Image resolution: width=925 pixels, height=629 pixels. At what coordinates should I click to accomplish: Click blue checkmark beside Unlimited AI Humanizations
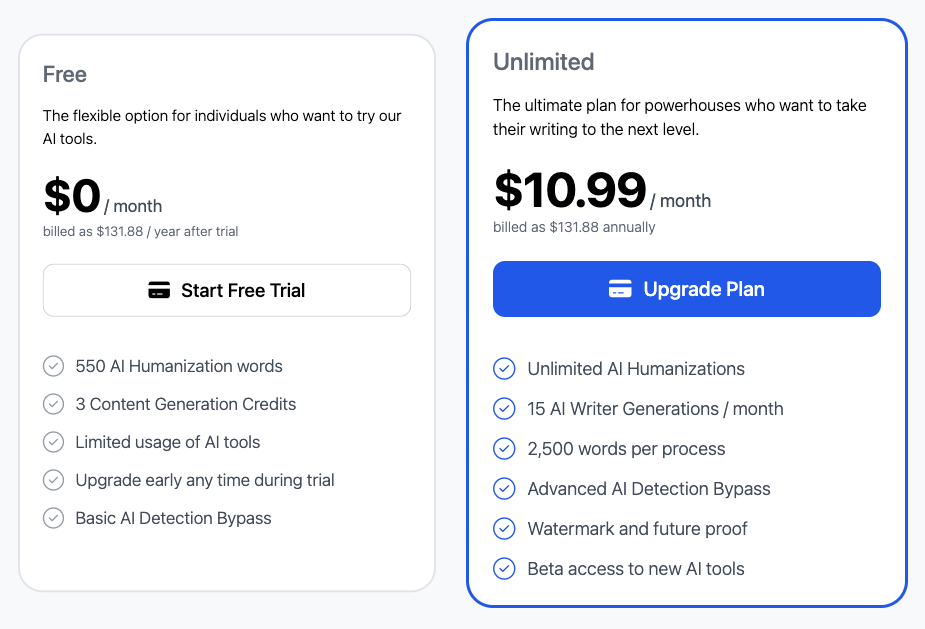point(504,369)
